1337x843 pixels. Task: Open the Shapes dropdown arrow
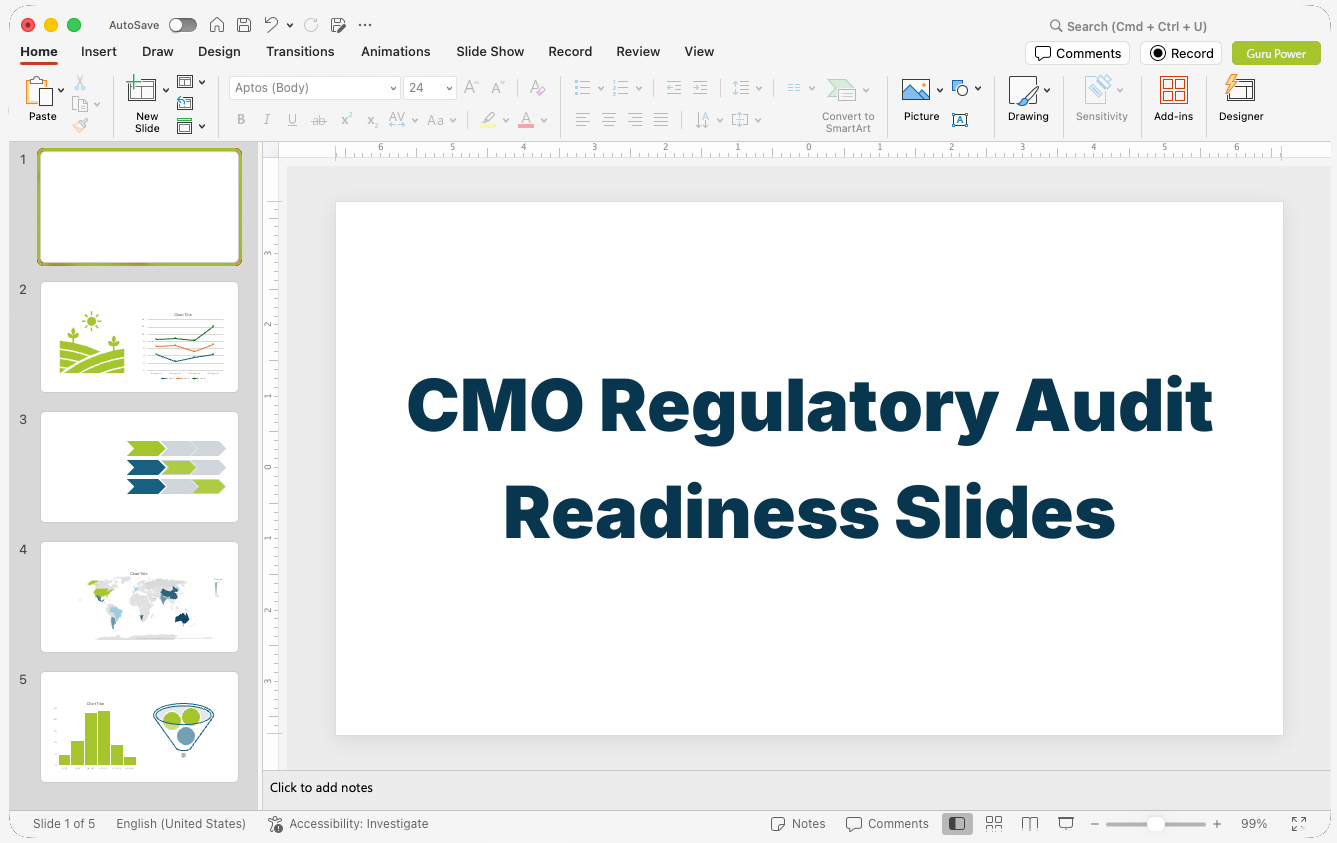coord(978,89)
